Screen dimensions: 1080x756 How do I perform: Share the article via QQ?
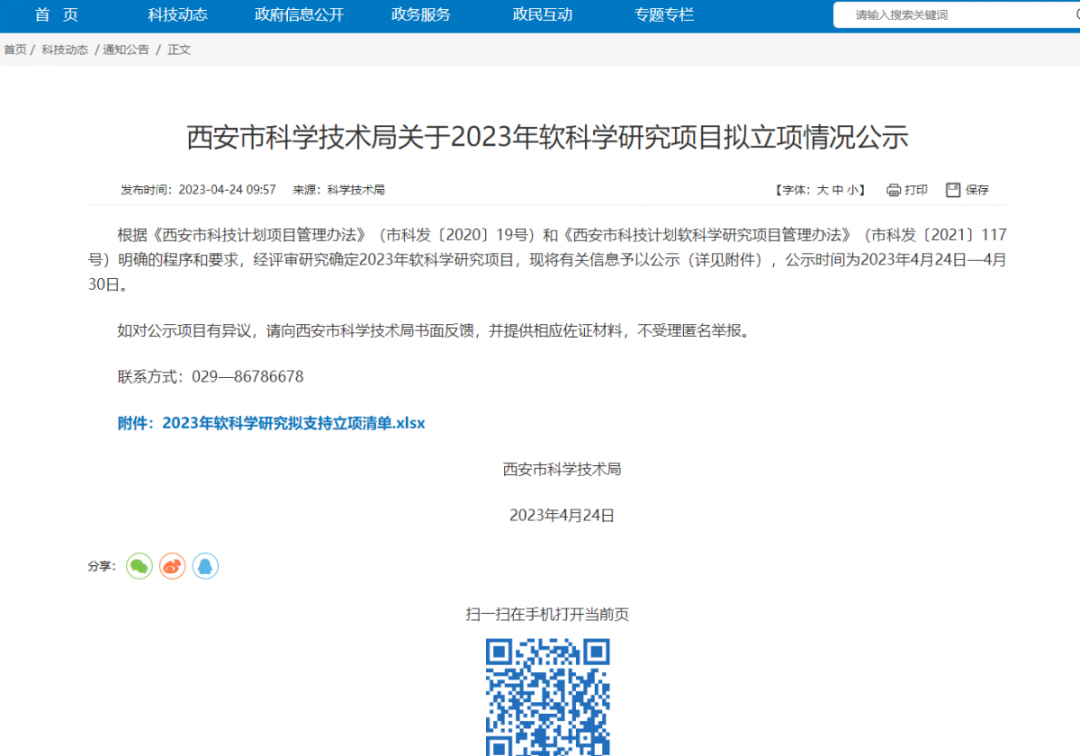click(205, 566)
